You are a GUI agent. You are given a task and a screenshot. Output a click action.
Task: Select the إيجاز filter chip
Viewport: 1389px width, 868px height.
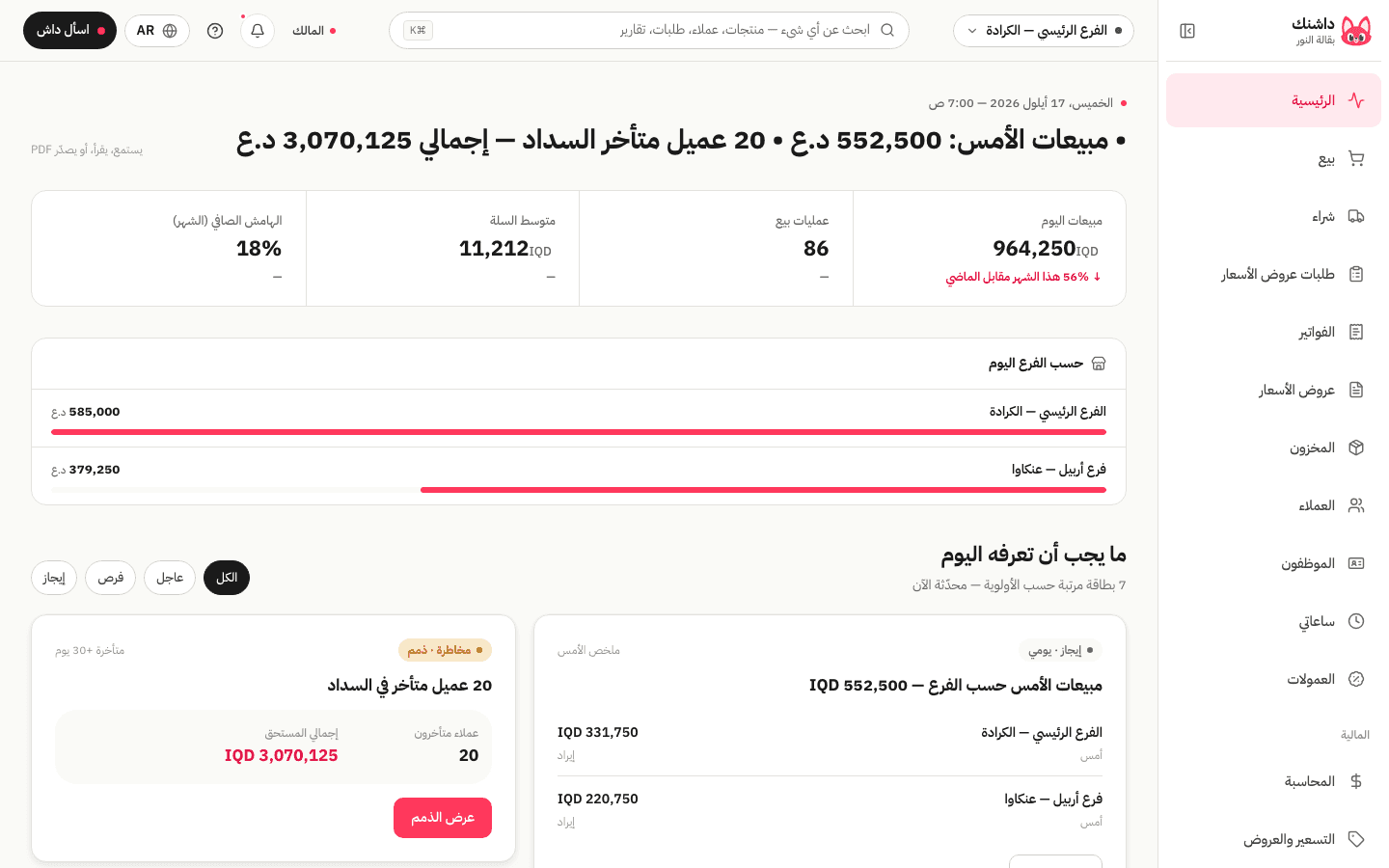pyautogui.click(x=54, y=578)
